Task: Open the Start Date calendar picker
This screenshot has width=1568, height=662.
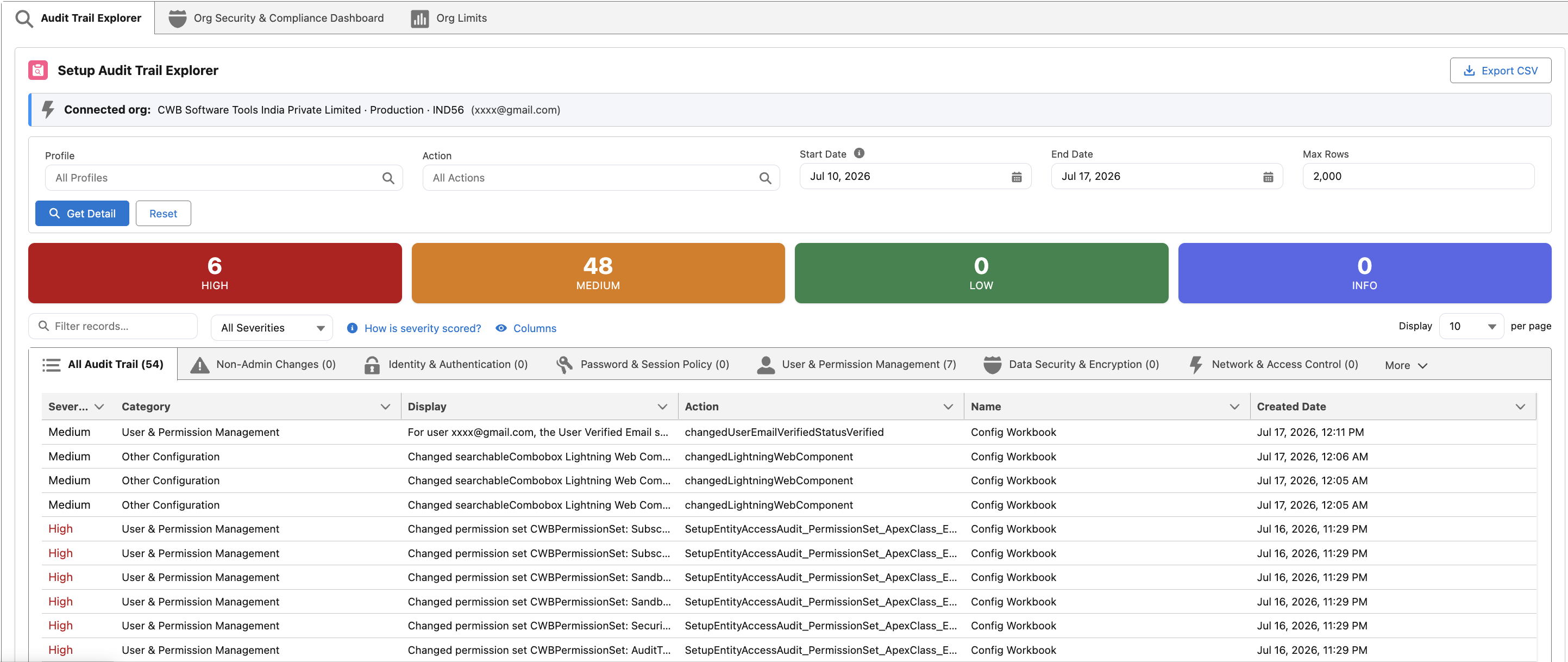Action: pyautogui.click(x=1017, y=177)
